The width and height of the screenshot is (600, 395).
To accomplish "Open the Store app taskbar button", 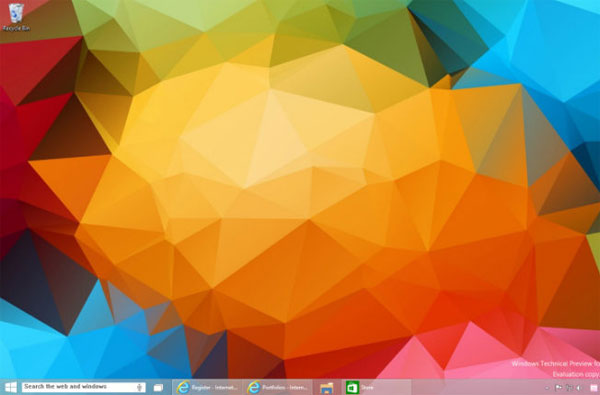I will click(376, 387).
